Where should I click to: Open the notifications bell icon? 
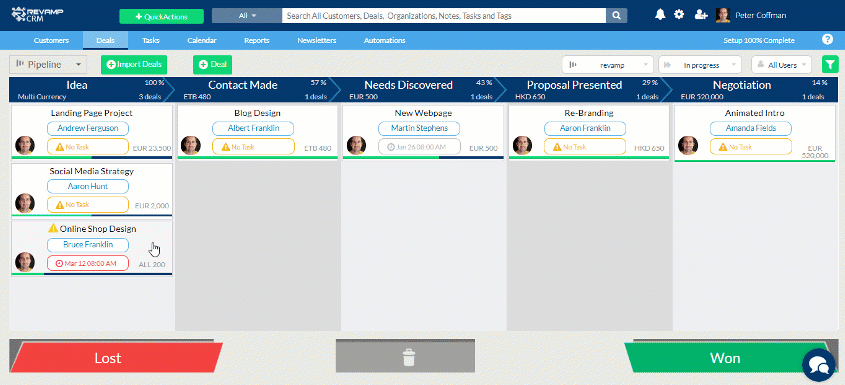660,15
